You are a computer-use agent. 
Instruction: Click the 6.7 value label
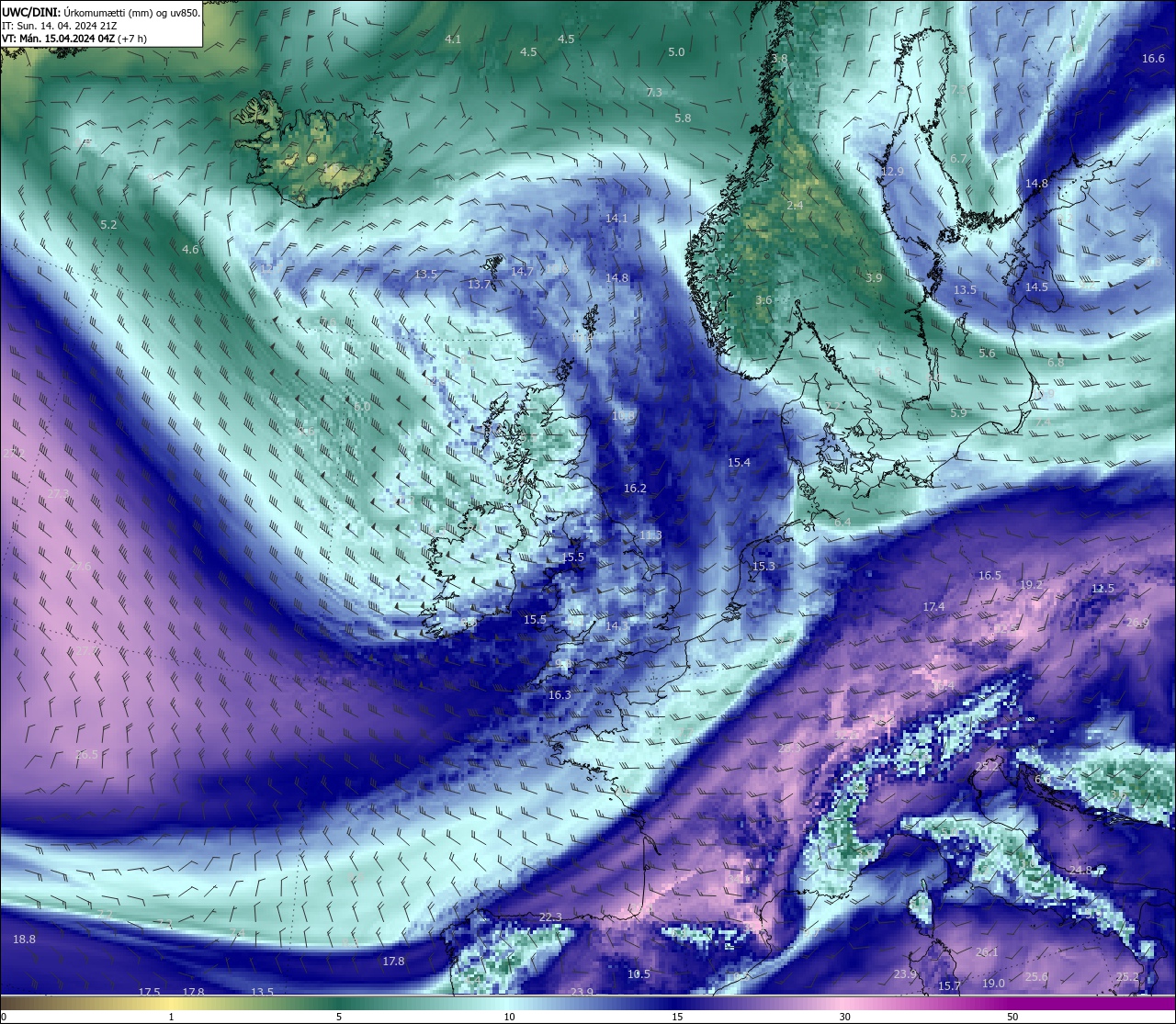[958, 159]
